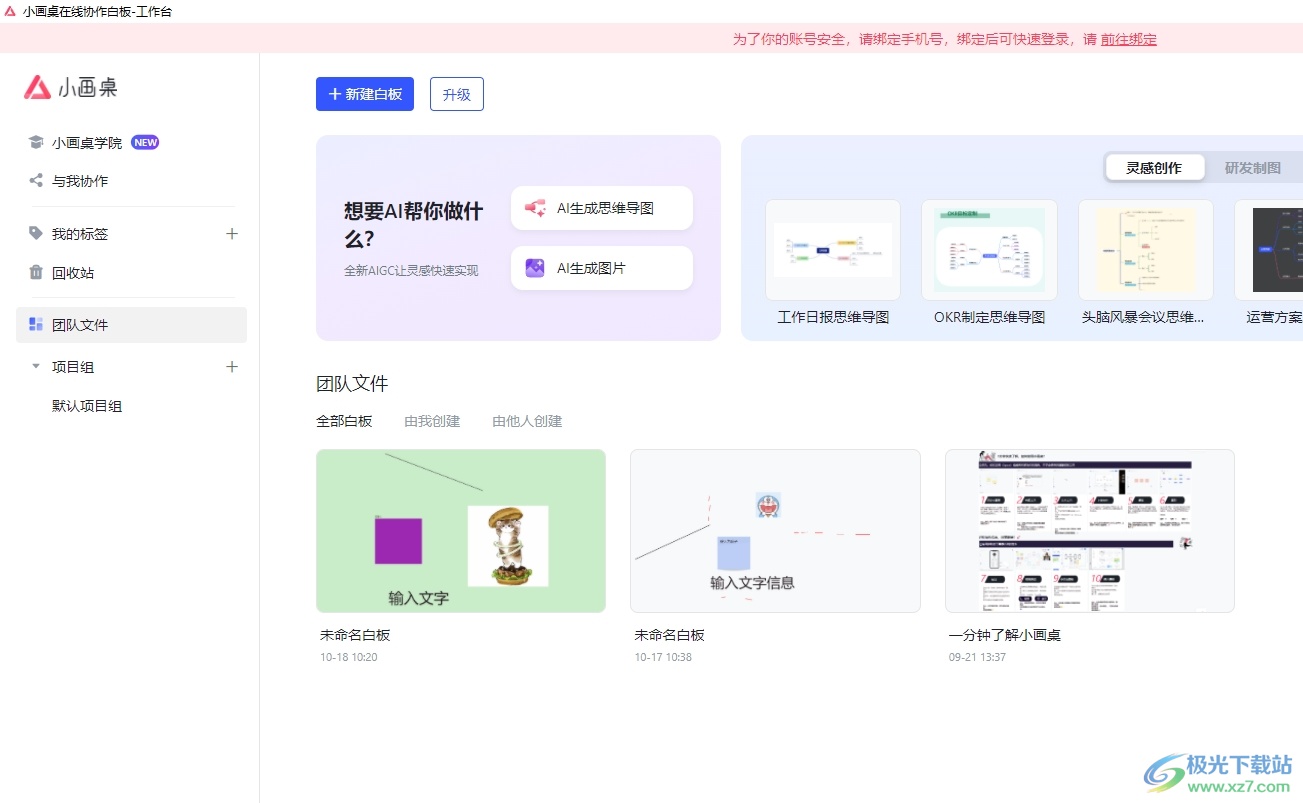
Task: Open the 前往绑定 link in the banner
Action: tap(1129, 39)
